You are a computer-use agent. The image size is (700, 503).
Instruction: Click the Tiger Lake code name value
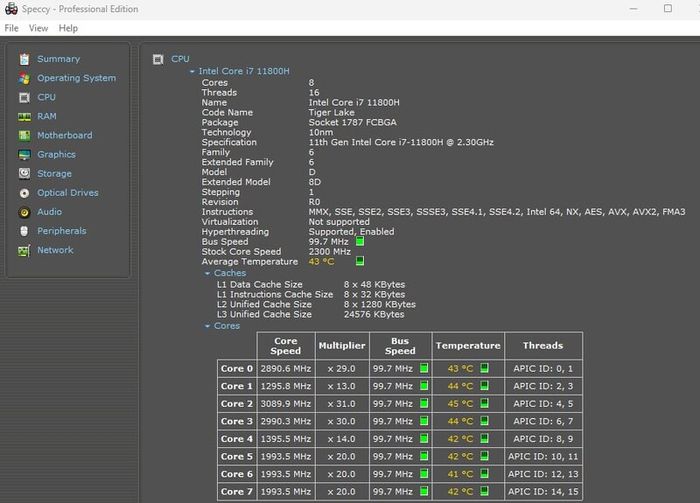pos(331,112)
